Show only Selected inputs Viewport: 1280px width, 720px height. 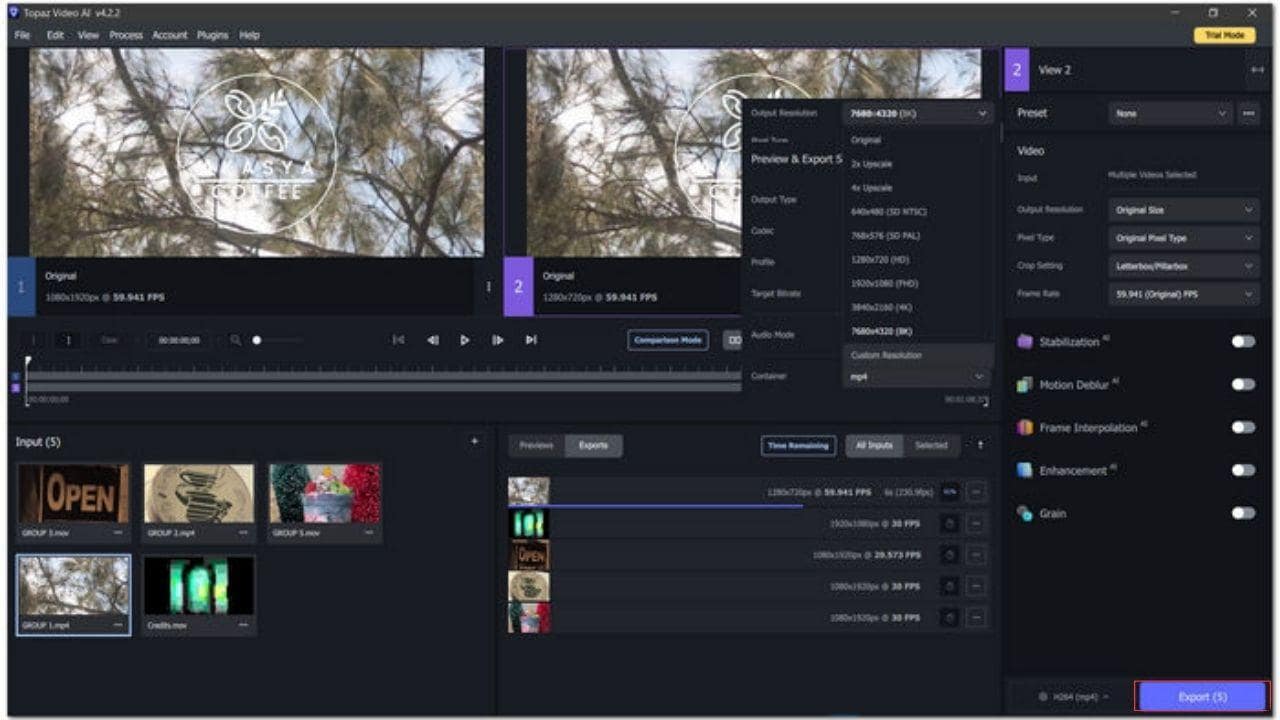[x=931, y=446]
